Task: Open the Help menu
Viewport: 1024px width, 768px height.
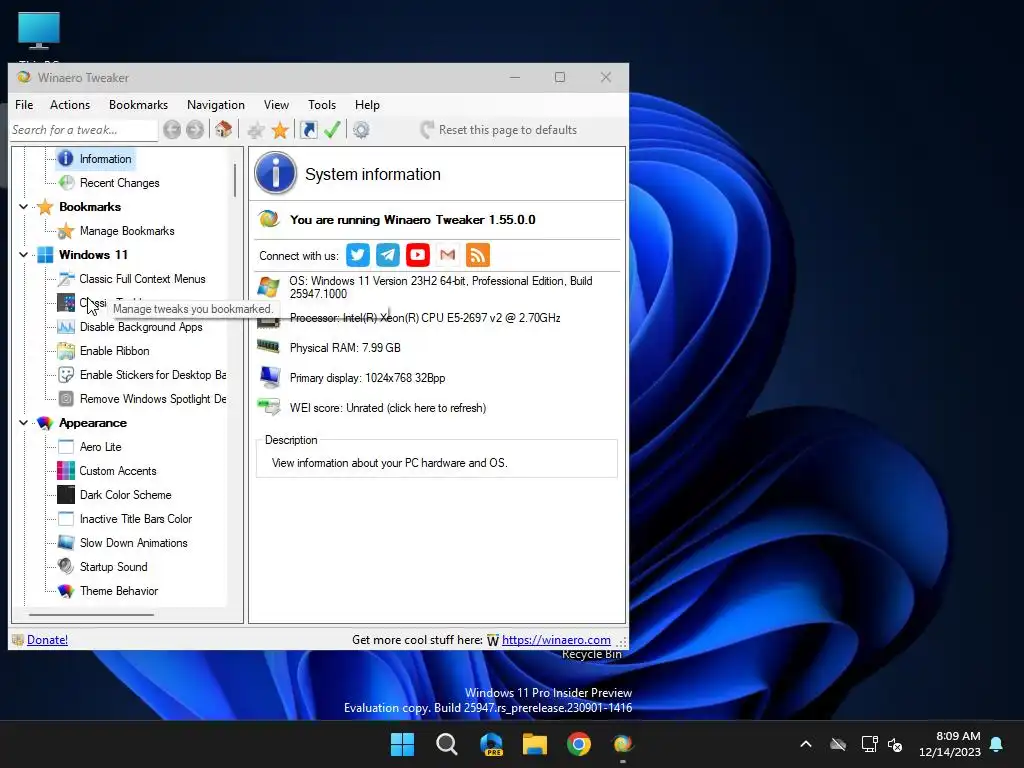Action: point(367,104)
